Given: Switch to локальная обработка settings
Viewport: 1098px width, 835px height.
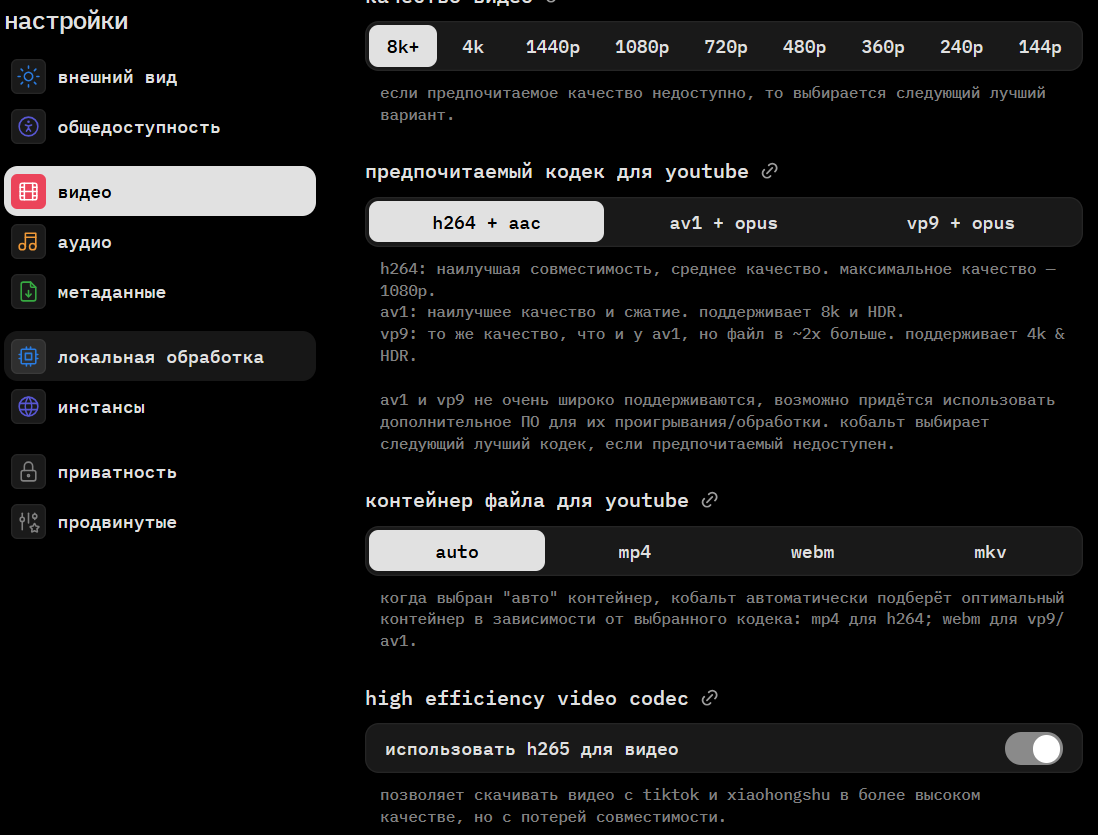Looking at the screenshot, I should [x=160, y=357].
